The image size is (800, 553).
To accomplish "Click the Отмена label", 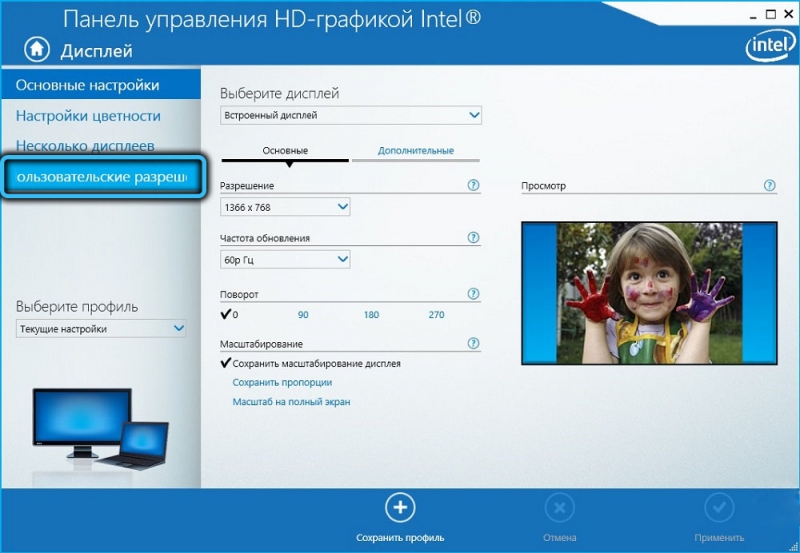I will pyautogui.click(x=560, y=538).
